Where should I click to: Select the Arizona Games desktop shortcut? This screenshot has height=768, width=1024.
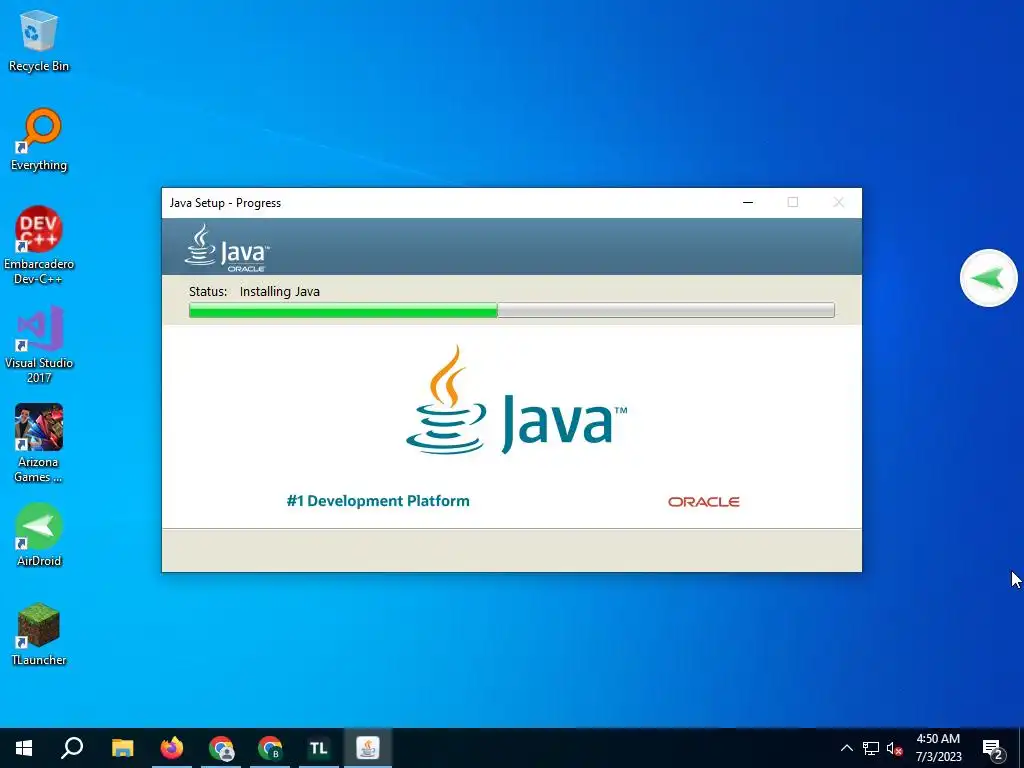tap(39, 443)
